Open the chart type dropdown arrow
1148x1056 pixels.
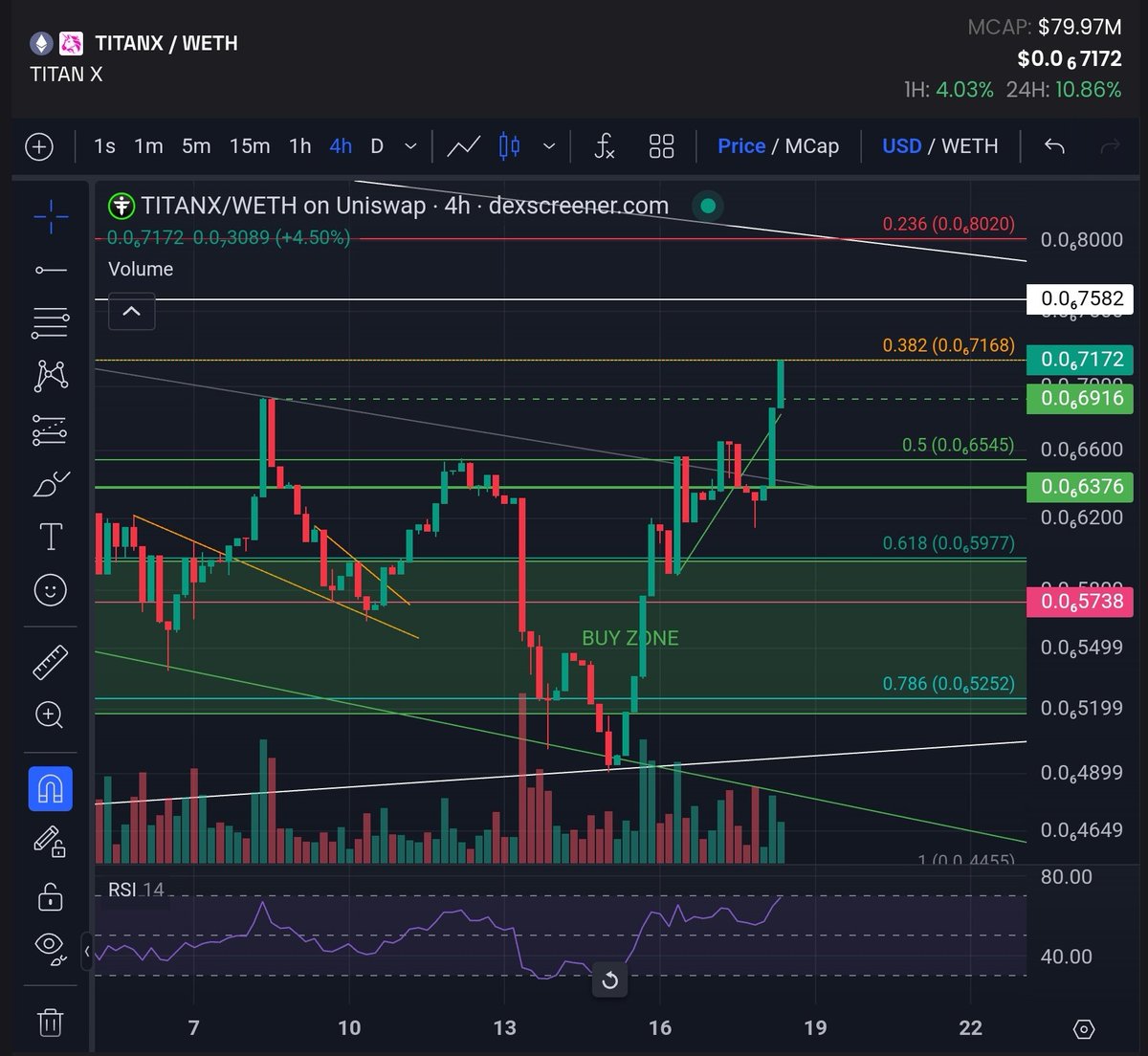point(549,146)
